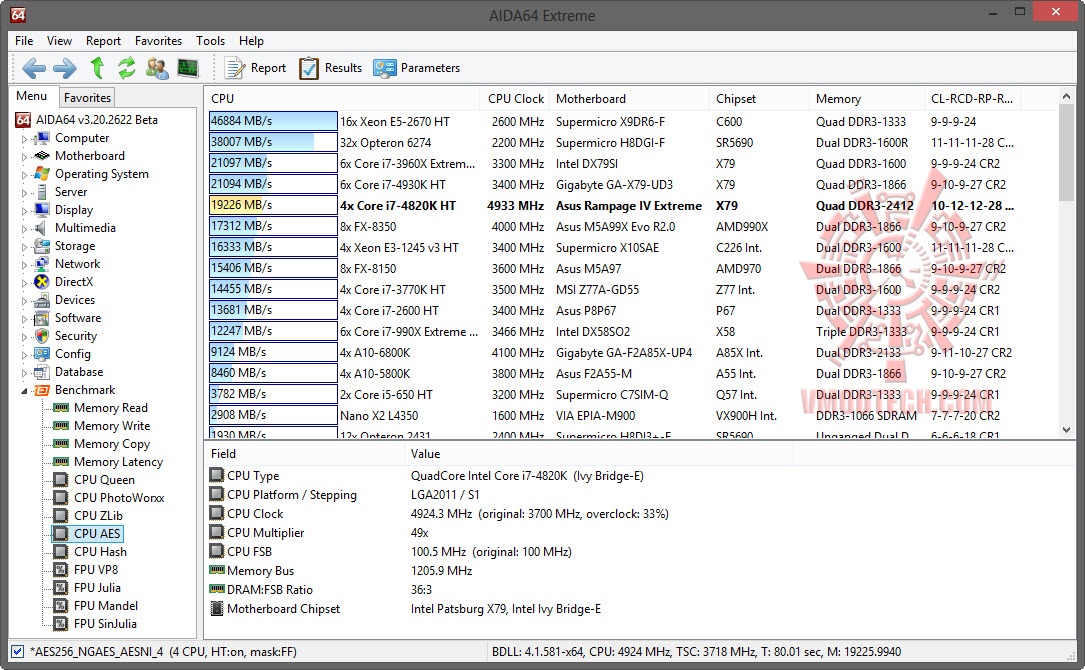Switch to the Menu tab
The height and width of the screenshot is (670, 1085).
pos(32,96)
